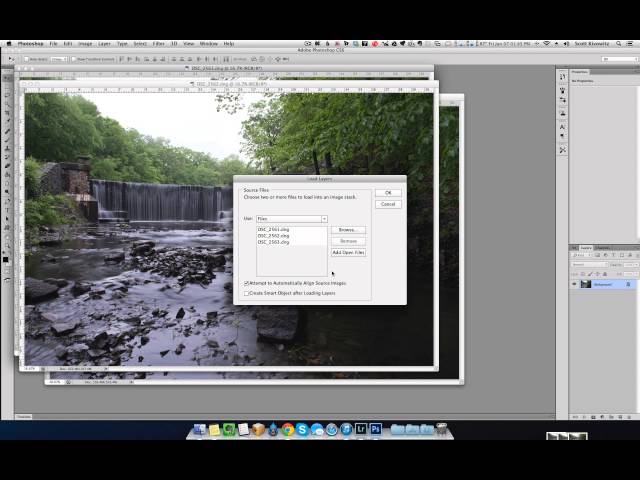Viewport: 640px width, 480px height.
Task: Click the DSC_2563.dng document title bar
Action: [224, 68]
